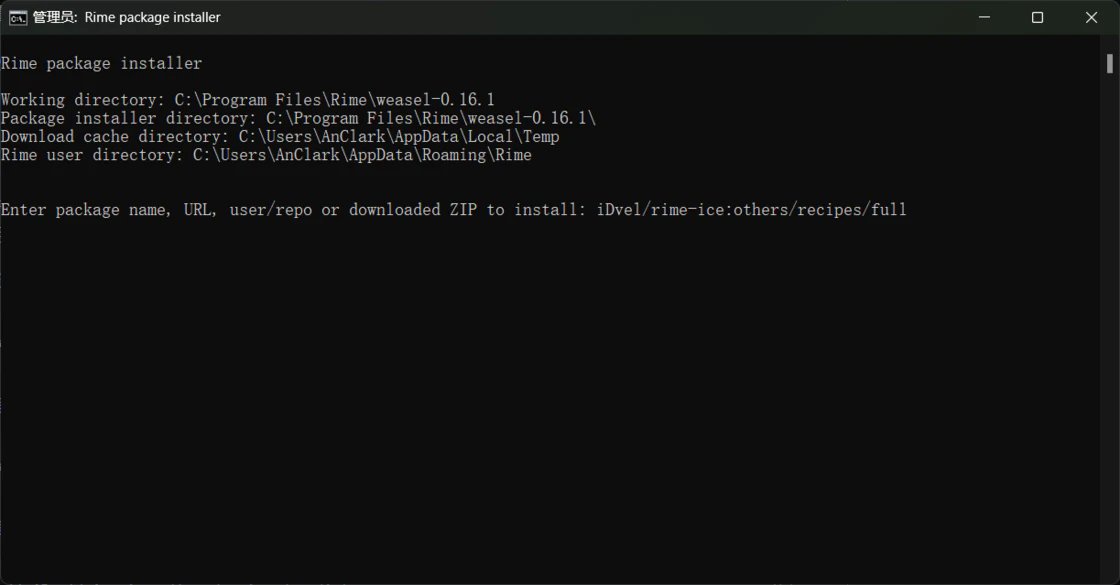Click the empty area of the title bar

coord(600,17)
